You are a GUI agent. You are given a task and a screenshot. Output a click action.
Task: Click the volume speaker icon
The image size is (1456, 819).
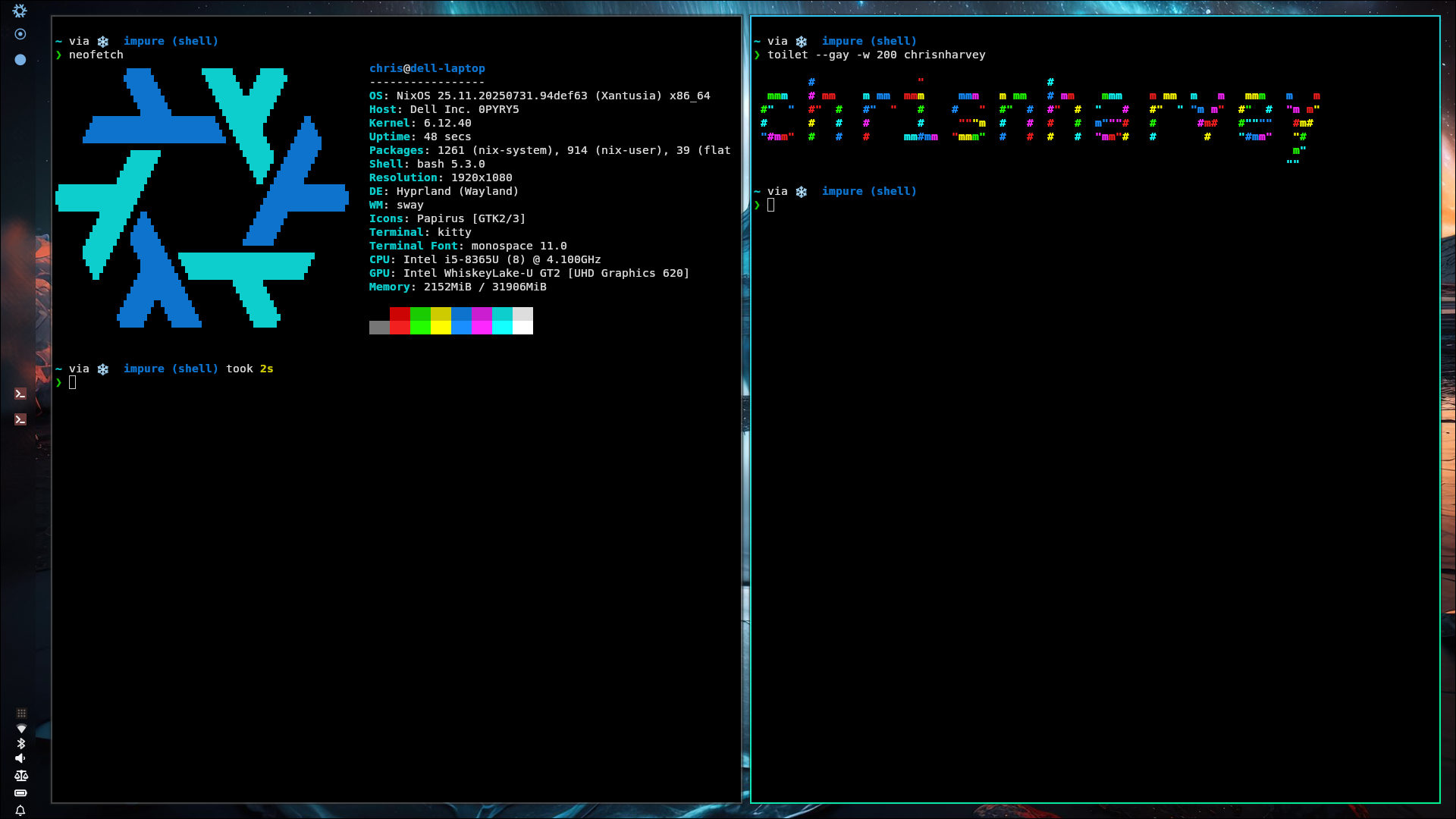(20, 758)
